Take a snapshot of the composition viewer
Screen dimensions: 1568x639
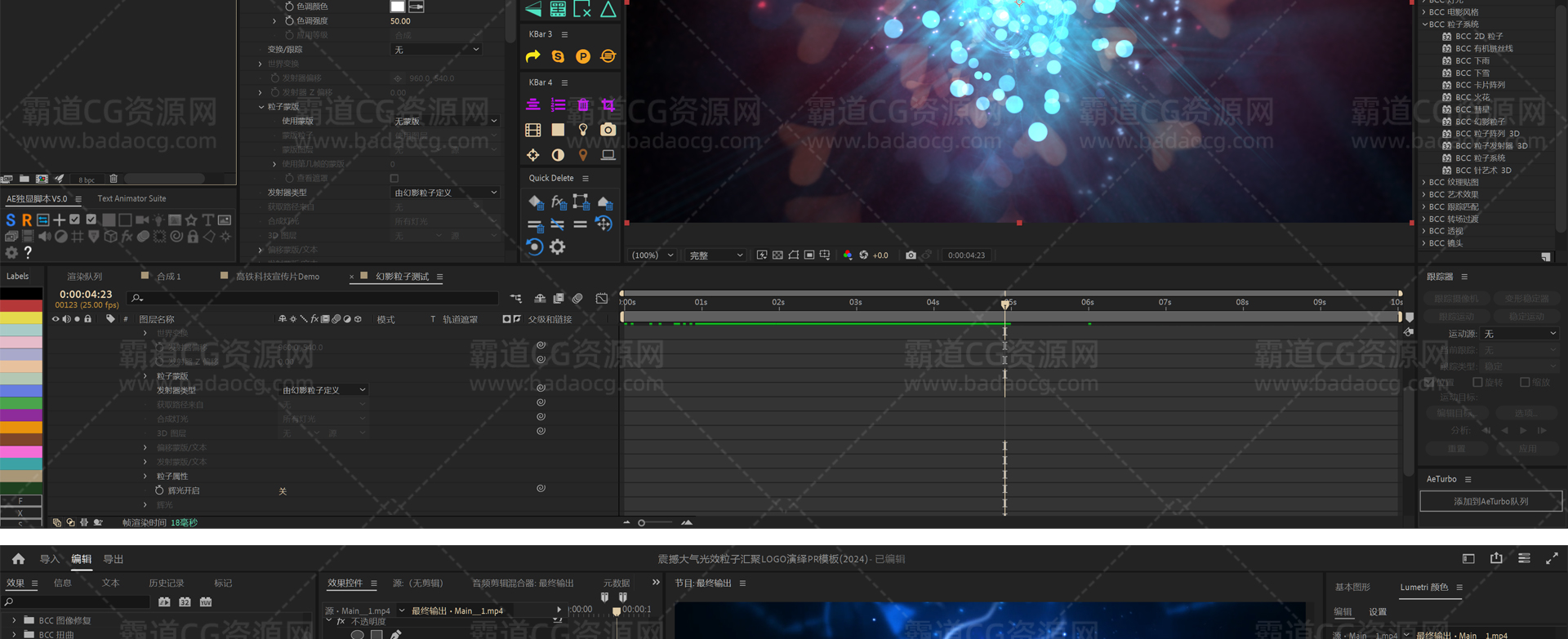pyautogui.click(x=911, y=255)
